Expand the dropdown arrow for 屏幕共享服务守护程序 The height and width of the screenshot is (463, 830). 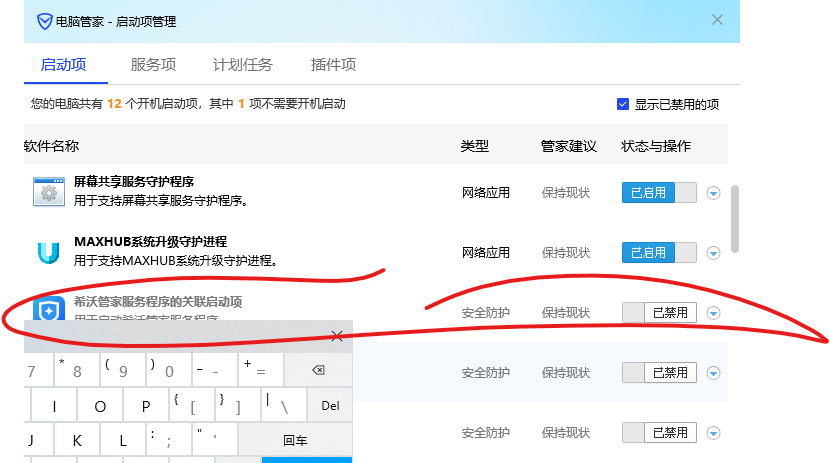pos(713,193)
